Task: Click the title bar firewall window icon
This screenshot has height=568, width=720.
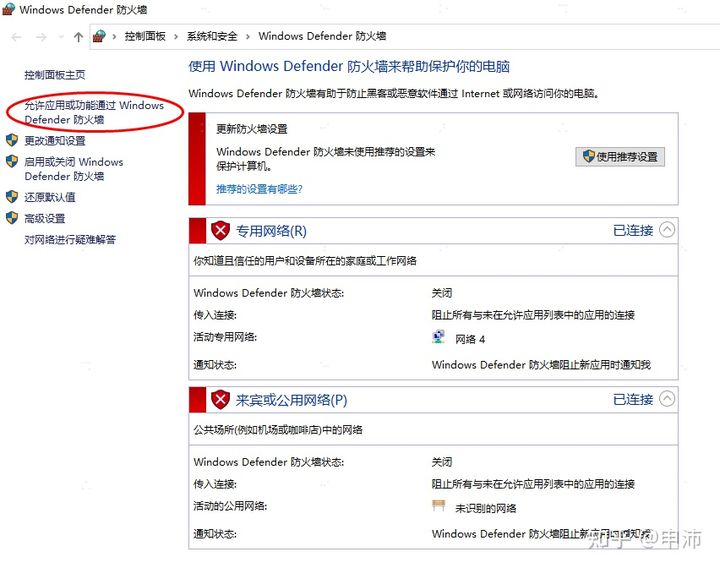Action: click(x=8, y=9)
